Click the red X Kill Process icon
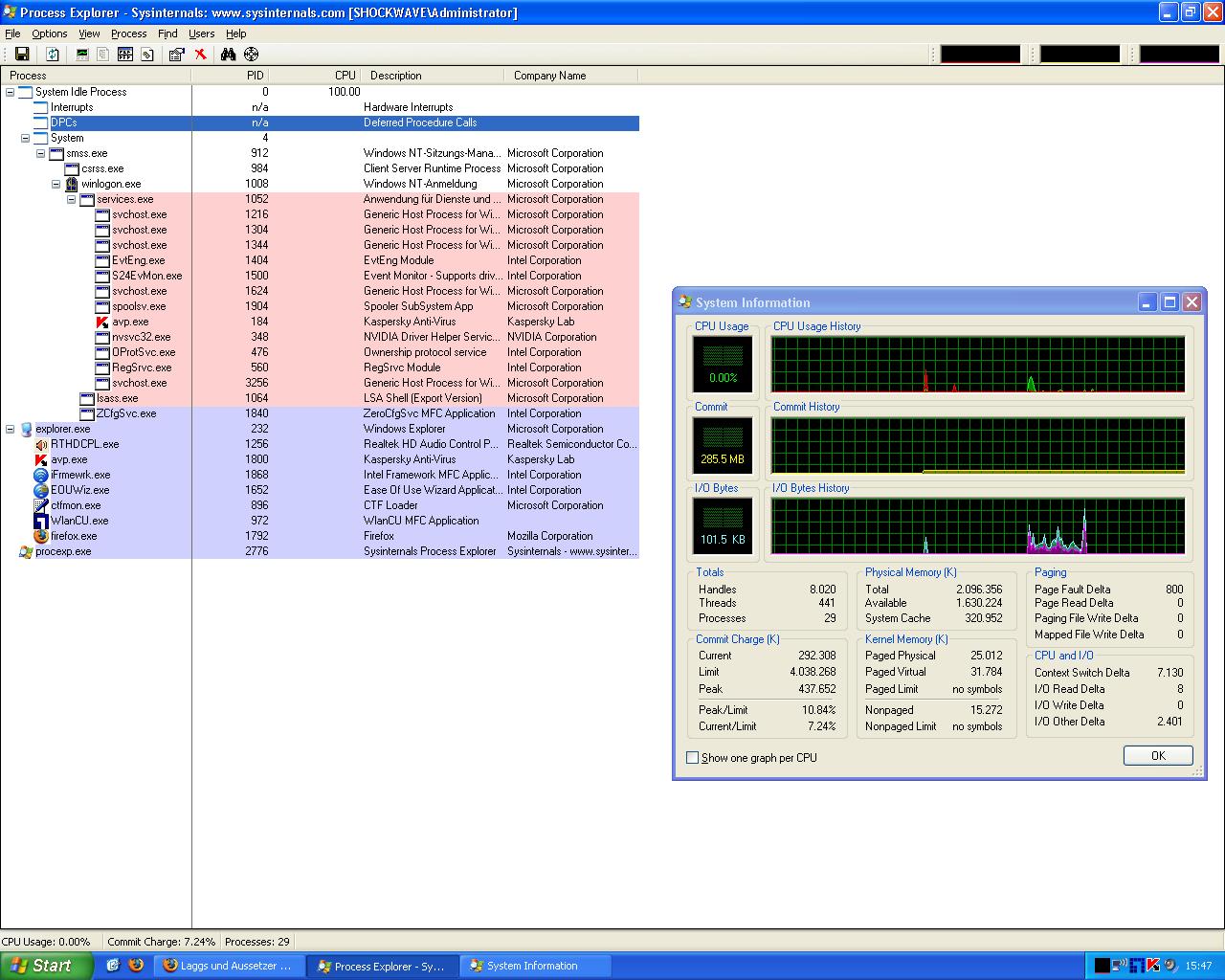The height and width of the screenshot is (980, 1225). tap(200, 55)
